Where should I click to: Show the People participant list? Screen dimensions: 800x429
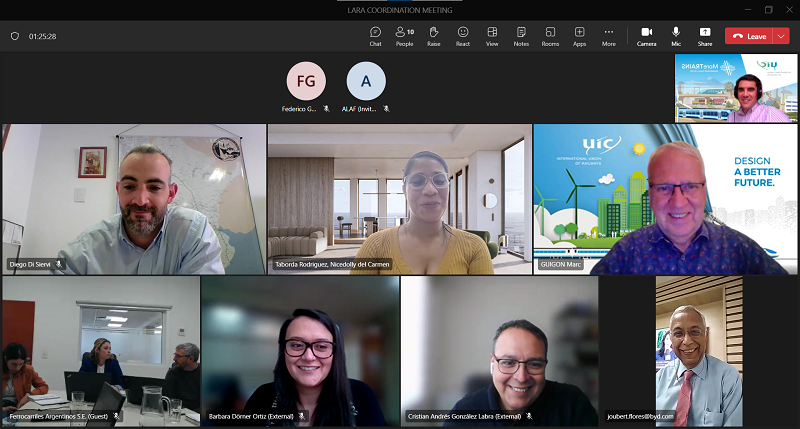[x=404, y=35]
